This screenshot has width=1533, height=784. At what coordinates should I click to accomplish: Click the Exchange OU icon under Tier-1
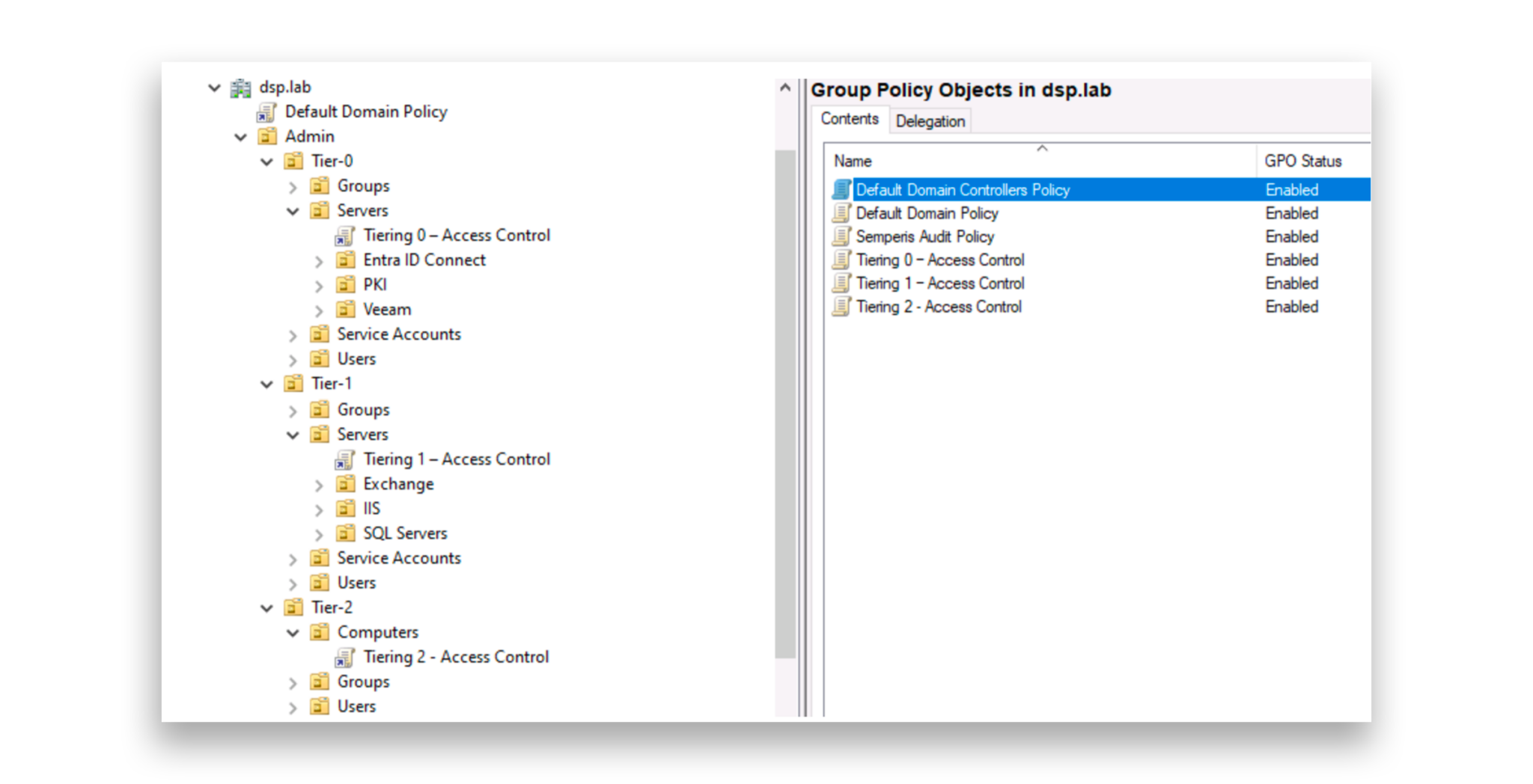click(x=346, y=484)
